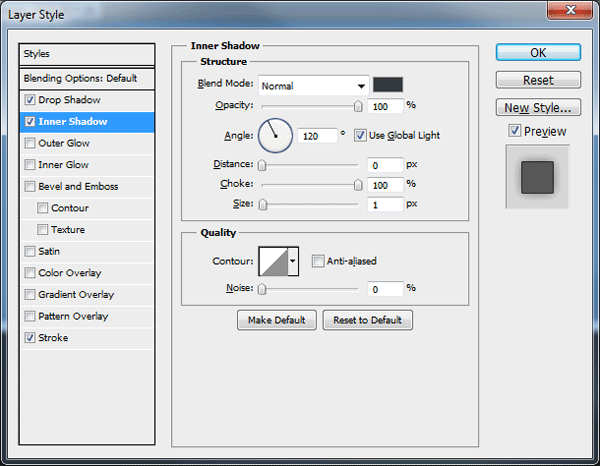Viewport: 600px width, 466px height.
Task: Select the Gradient Overlay label
Action: (76, 295)
